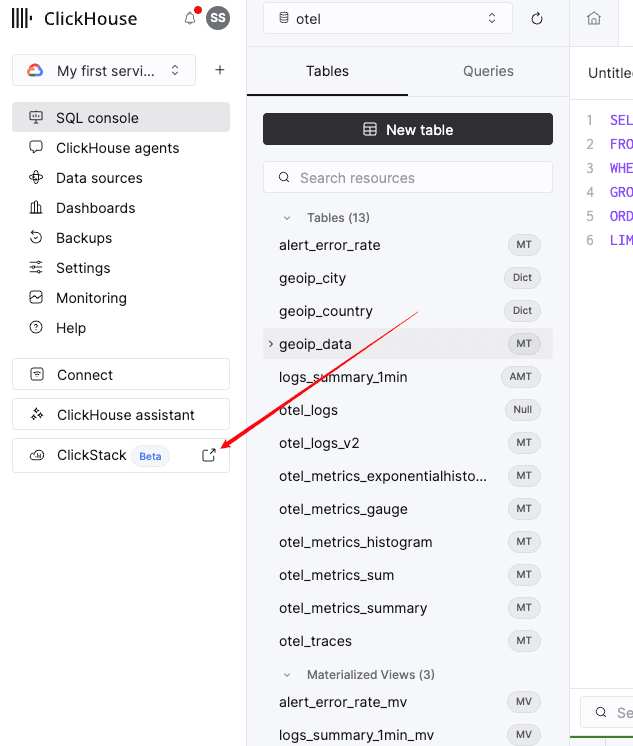This screenshot has width=633, height=746.
Task: Go to Data sources
Action: point(121,178)
